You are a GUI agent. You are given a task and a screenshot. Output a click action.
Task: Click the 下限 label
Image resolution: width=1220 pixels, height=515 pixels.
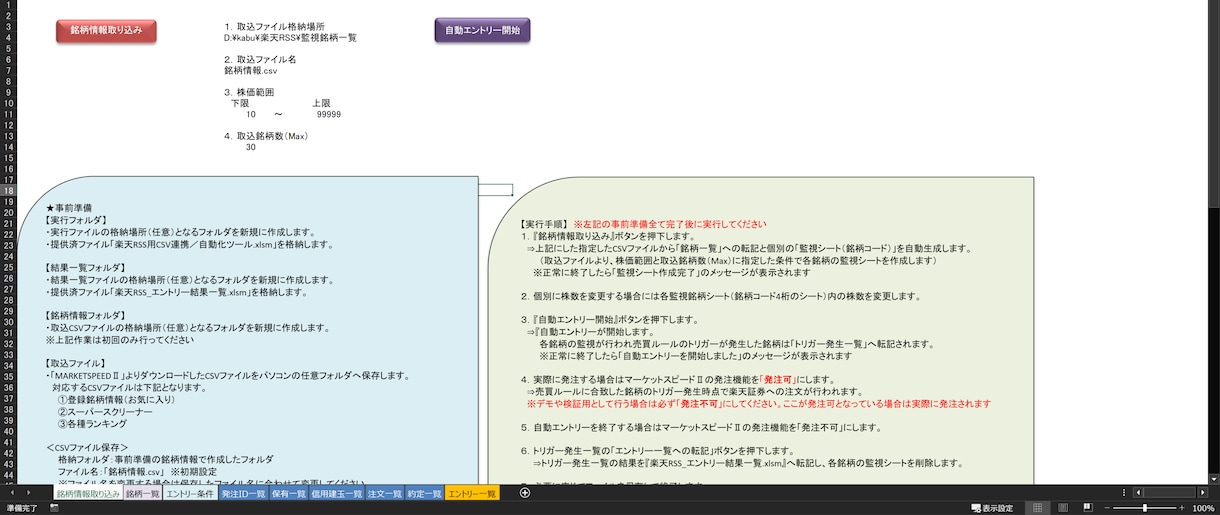(240, 103)
